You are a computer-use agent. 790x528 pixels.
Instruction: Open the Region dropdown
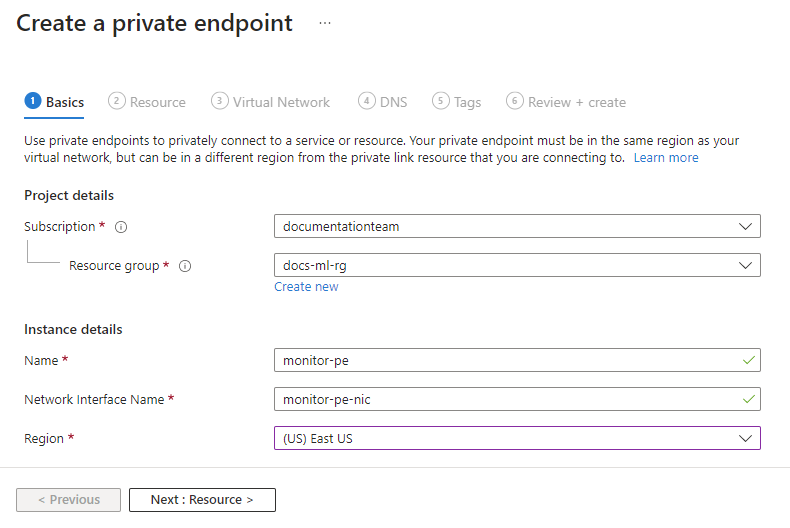point(517,438)
